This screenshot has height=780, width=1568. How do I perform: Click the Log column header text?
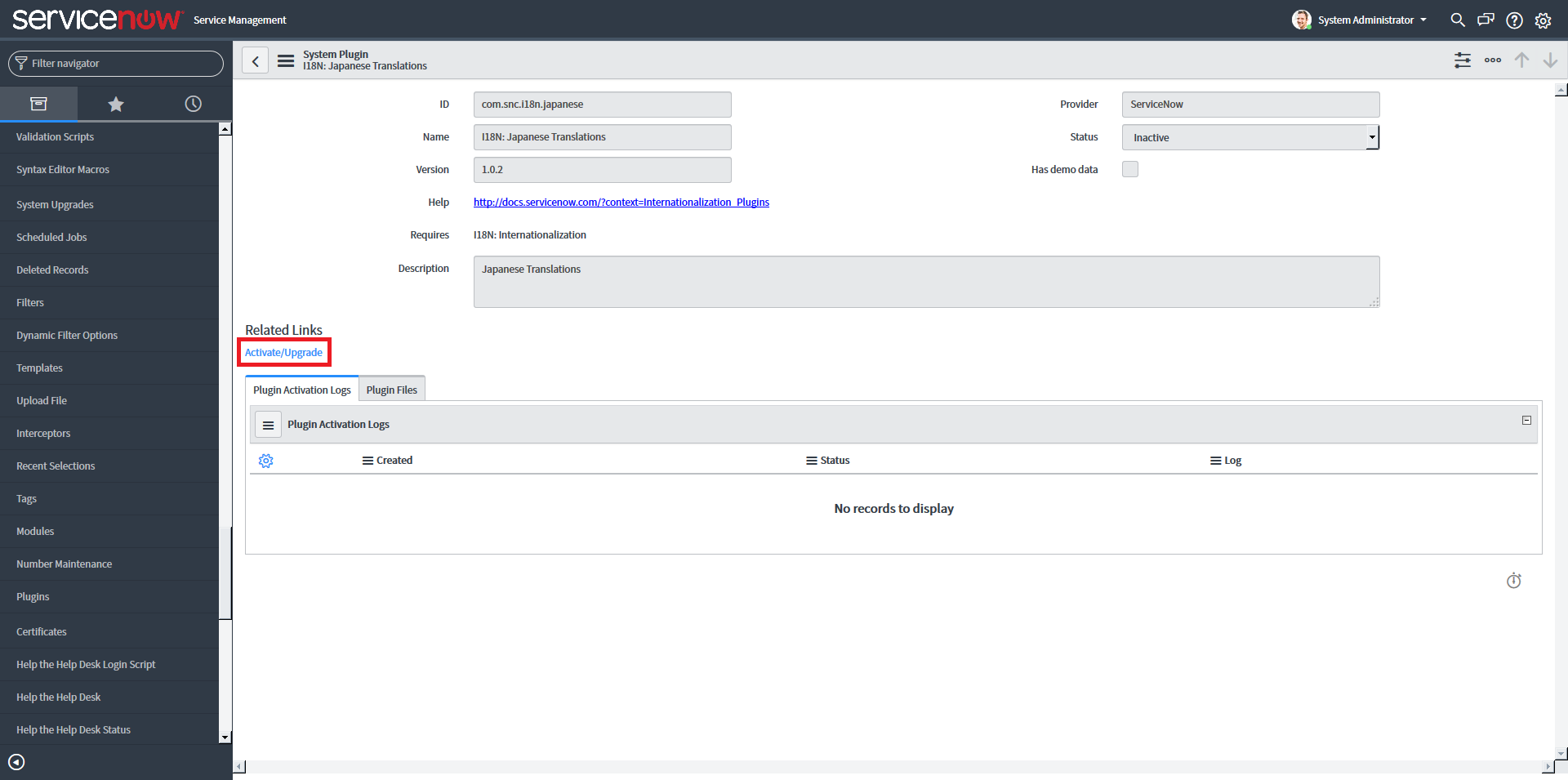pos(1233,461)
